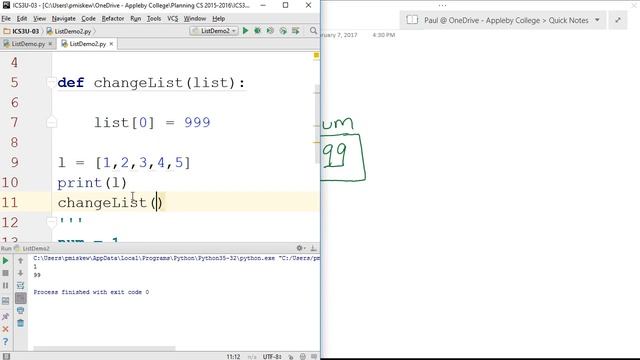Click fold end marker at line 7
640x360 pixels.
[51, 122]
